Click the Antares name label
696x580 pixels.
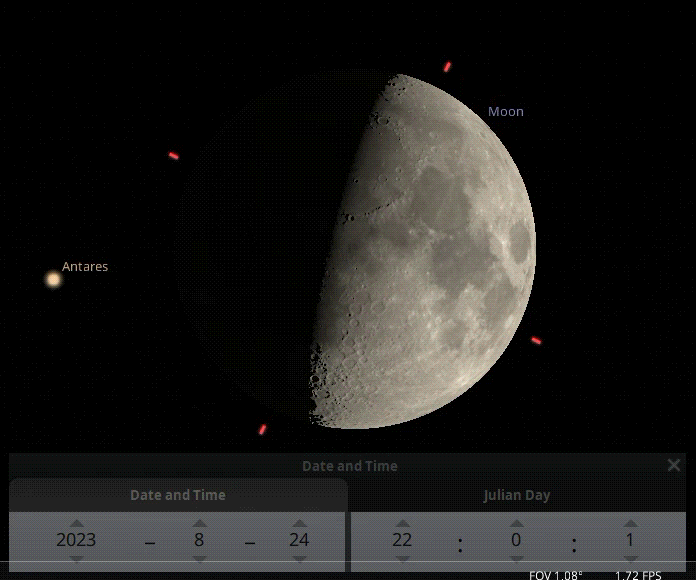pyautogui.click(x=85, y=267)
